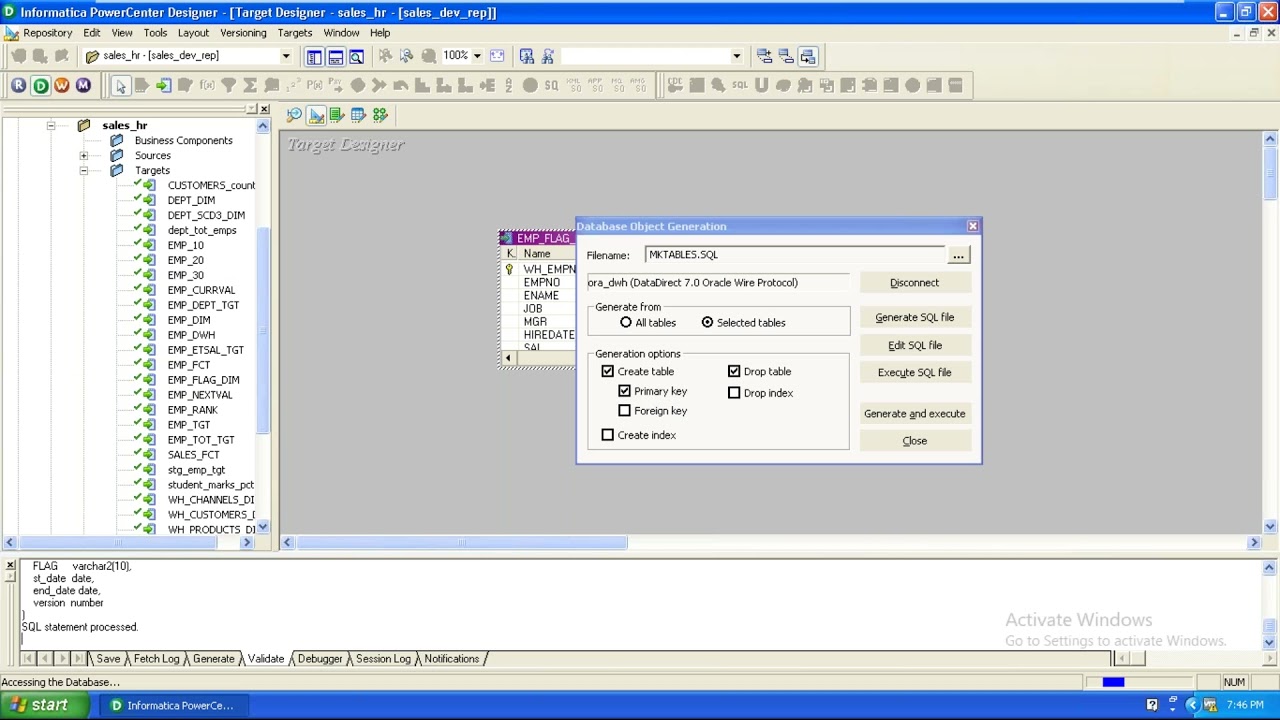This screenshot has height=720, width=1280.
Task: Open the Repository menu
Action: point(48,33)
